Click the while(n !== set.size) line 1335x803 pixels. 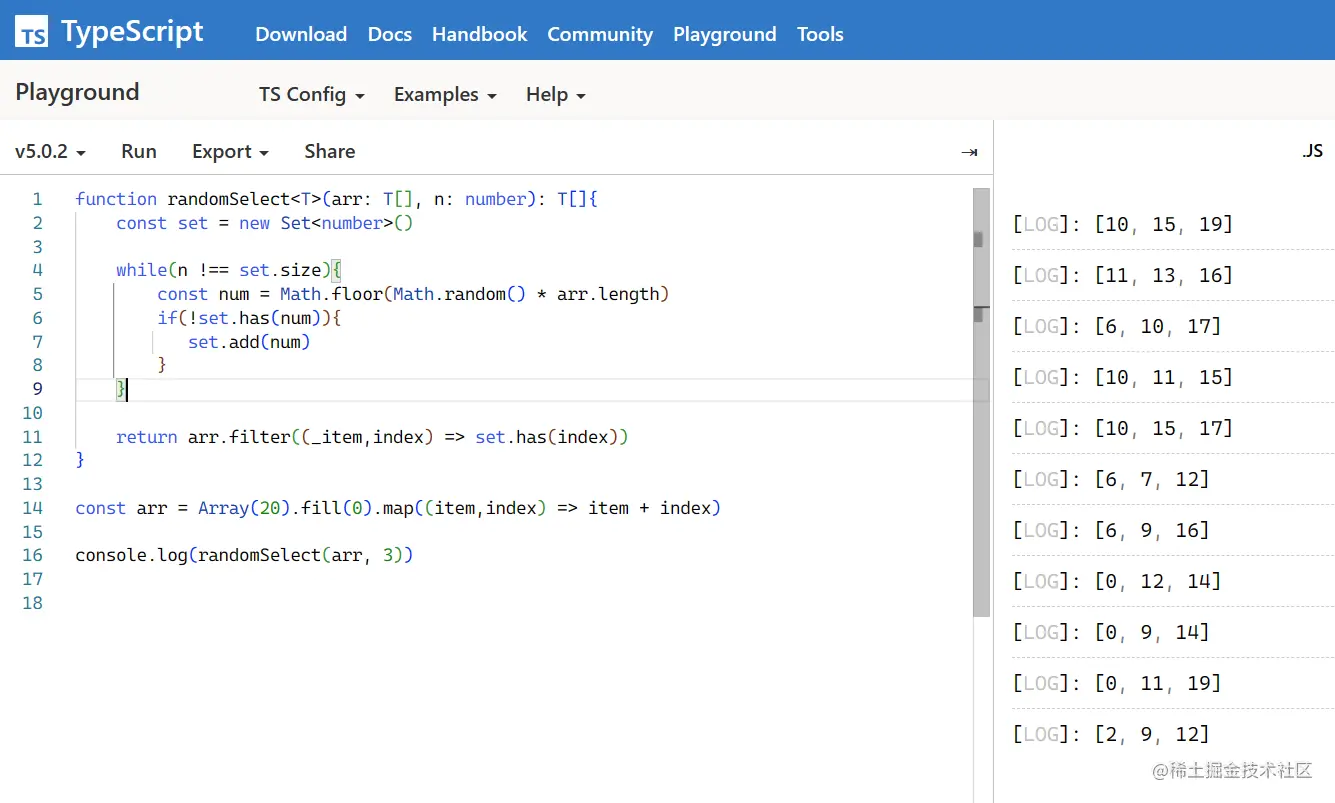point(229,270)
